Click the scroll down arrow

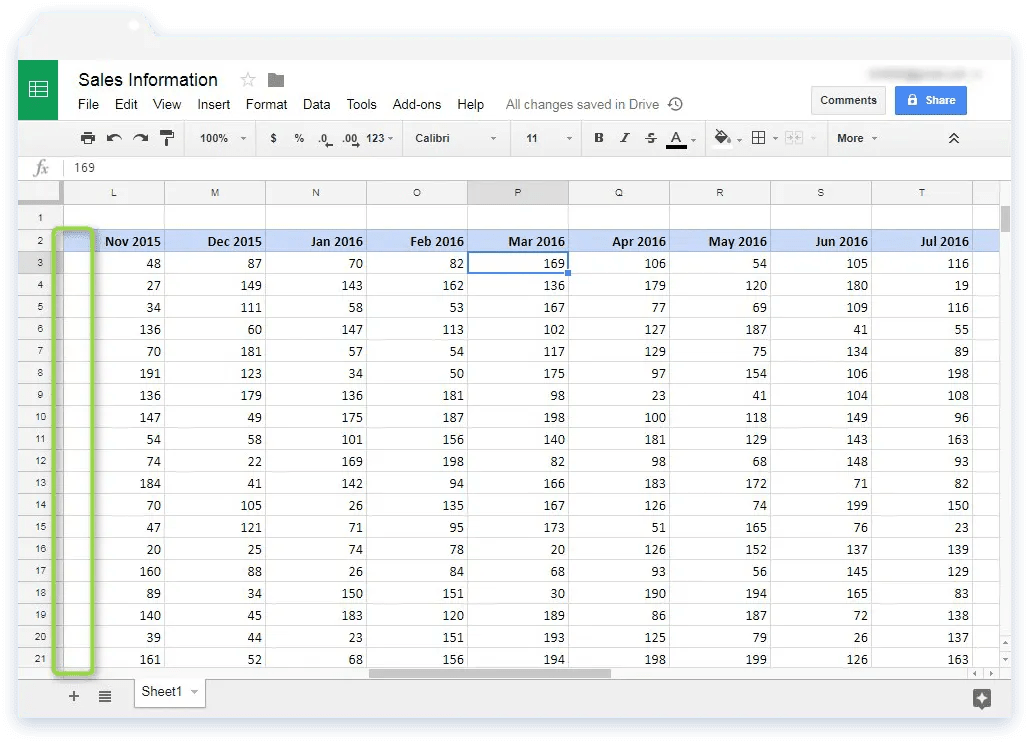click(x=1005, y=659)
